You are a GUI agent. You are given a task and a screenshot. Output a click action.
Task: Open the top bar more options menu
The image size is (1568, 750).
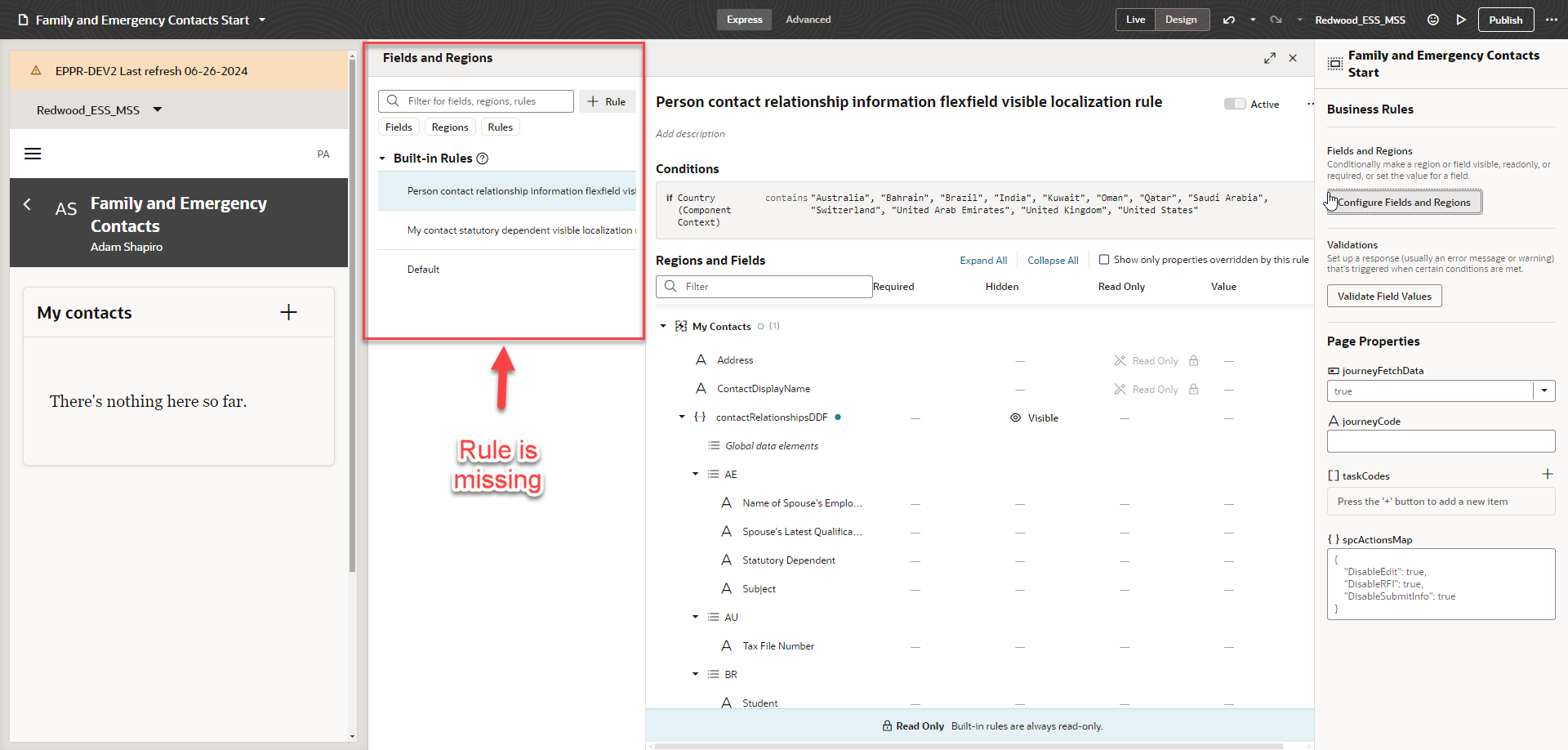tap(1552, 20)
